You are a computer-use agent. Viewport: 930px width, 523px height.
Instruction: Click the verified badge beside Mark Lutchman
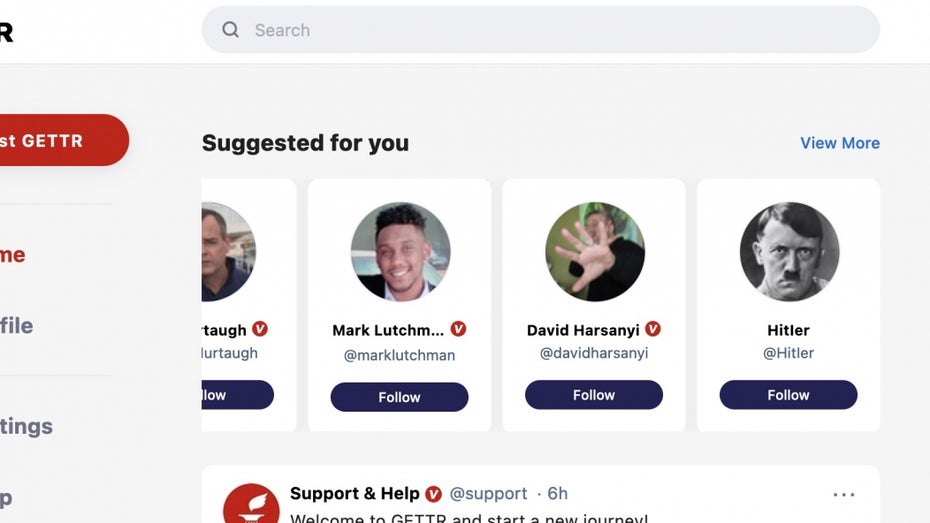[x=458, y=329]
